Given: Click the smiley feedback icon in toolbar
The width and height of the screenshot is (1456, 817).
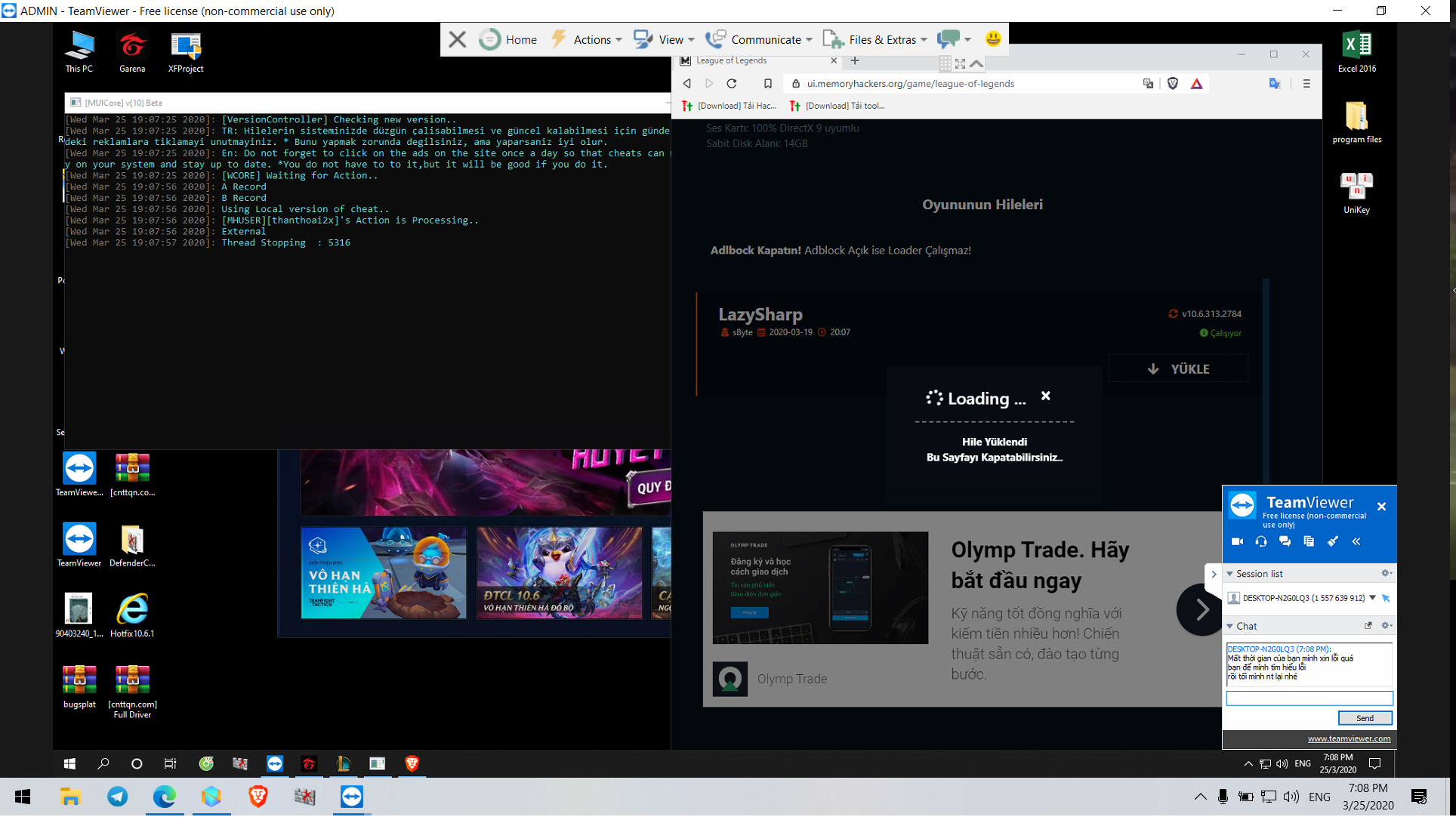Looking at the screenshot, I should click(x=993, y=39).
